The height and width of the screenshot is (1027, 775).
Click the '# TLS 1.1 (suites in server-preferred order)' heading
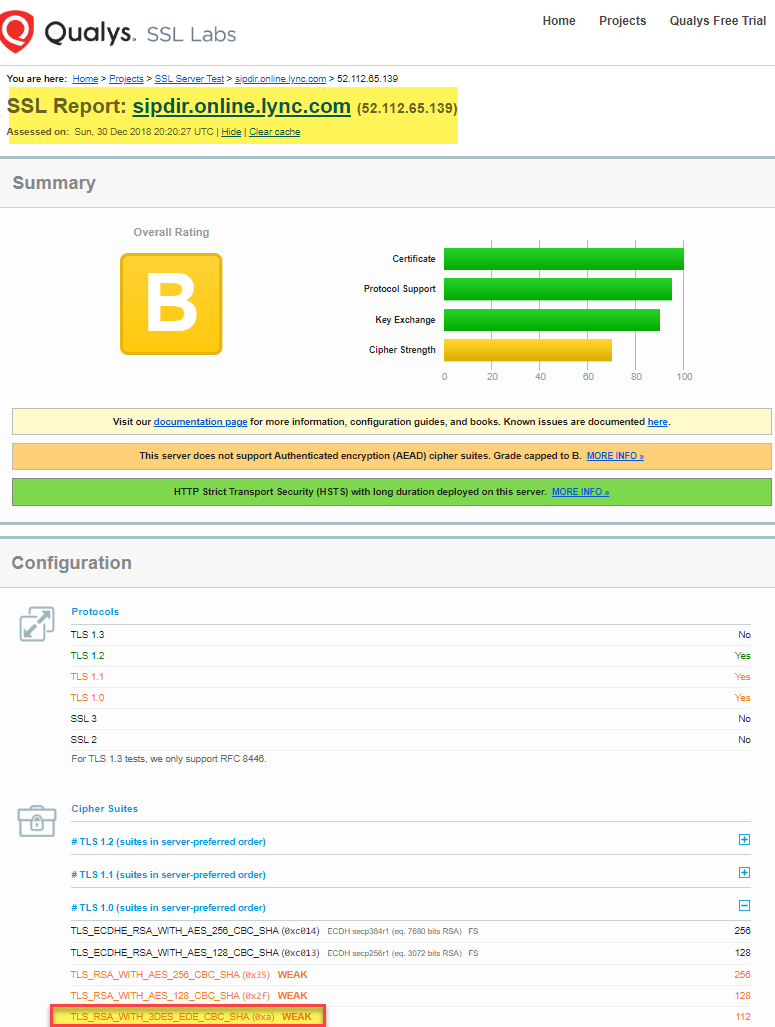pos(168,874)
